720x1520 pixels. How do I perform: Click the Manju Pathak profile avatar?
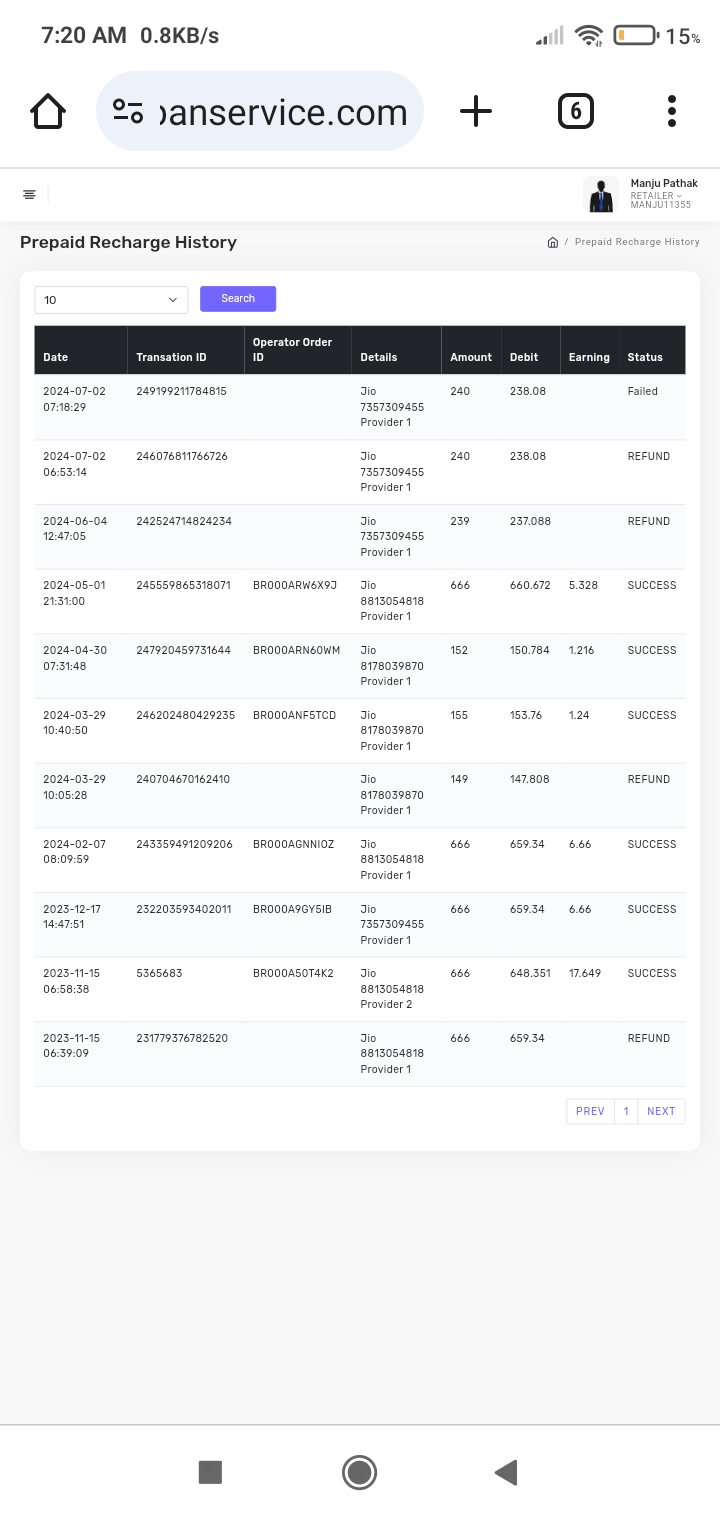pyautogui.click(x=601, y=195)
